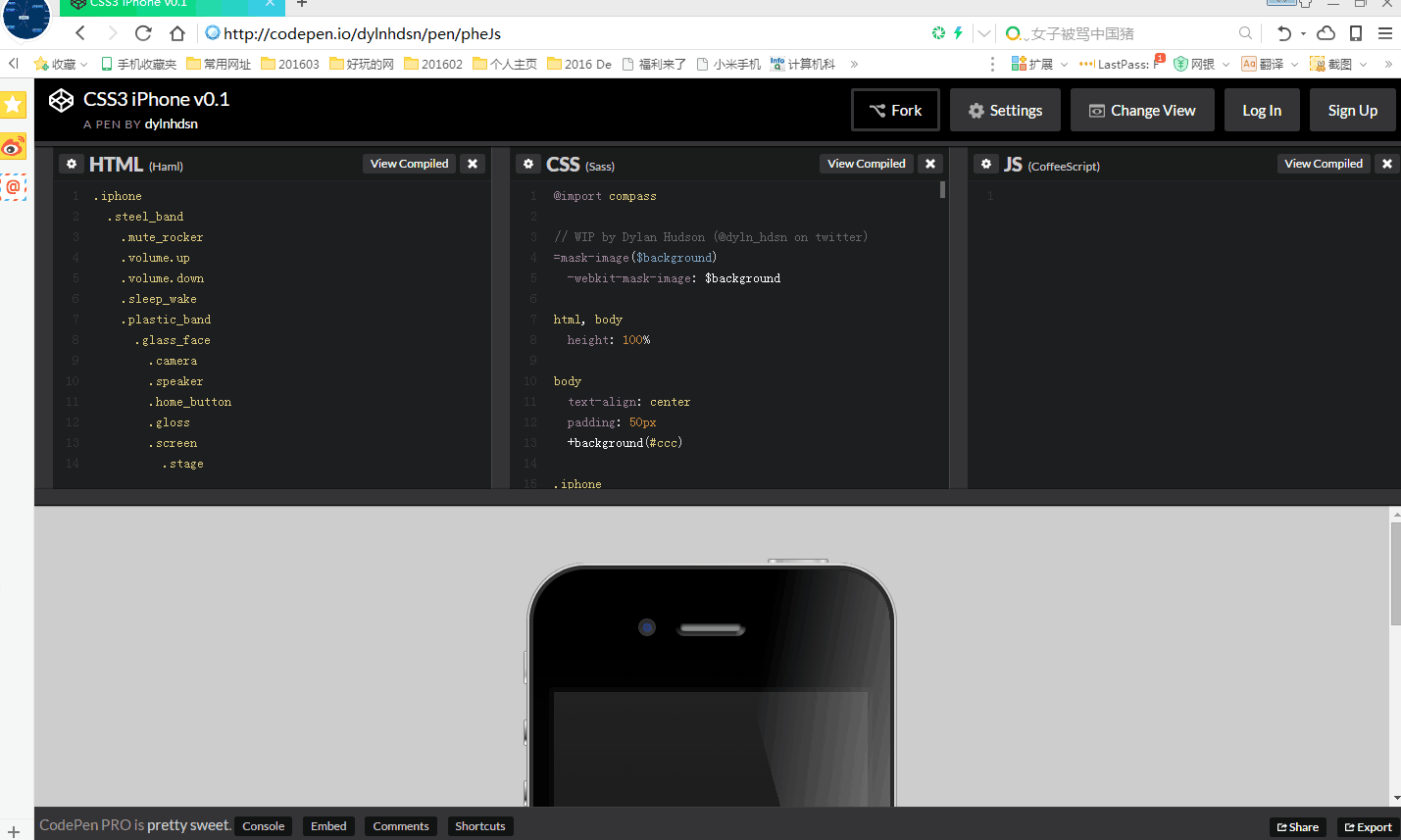The width and height of the screenshot is (1401, 840).
Task: Close the CSS editor panel
Action: coord(930,164)
